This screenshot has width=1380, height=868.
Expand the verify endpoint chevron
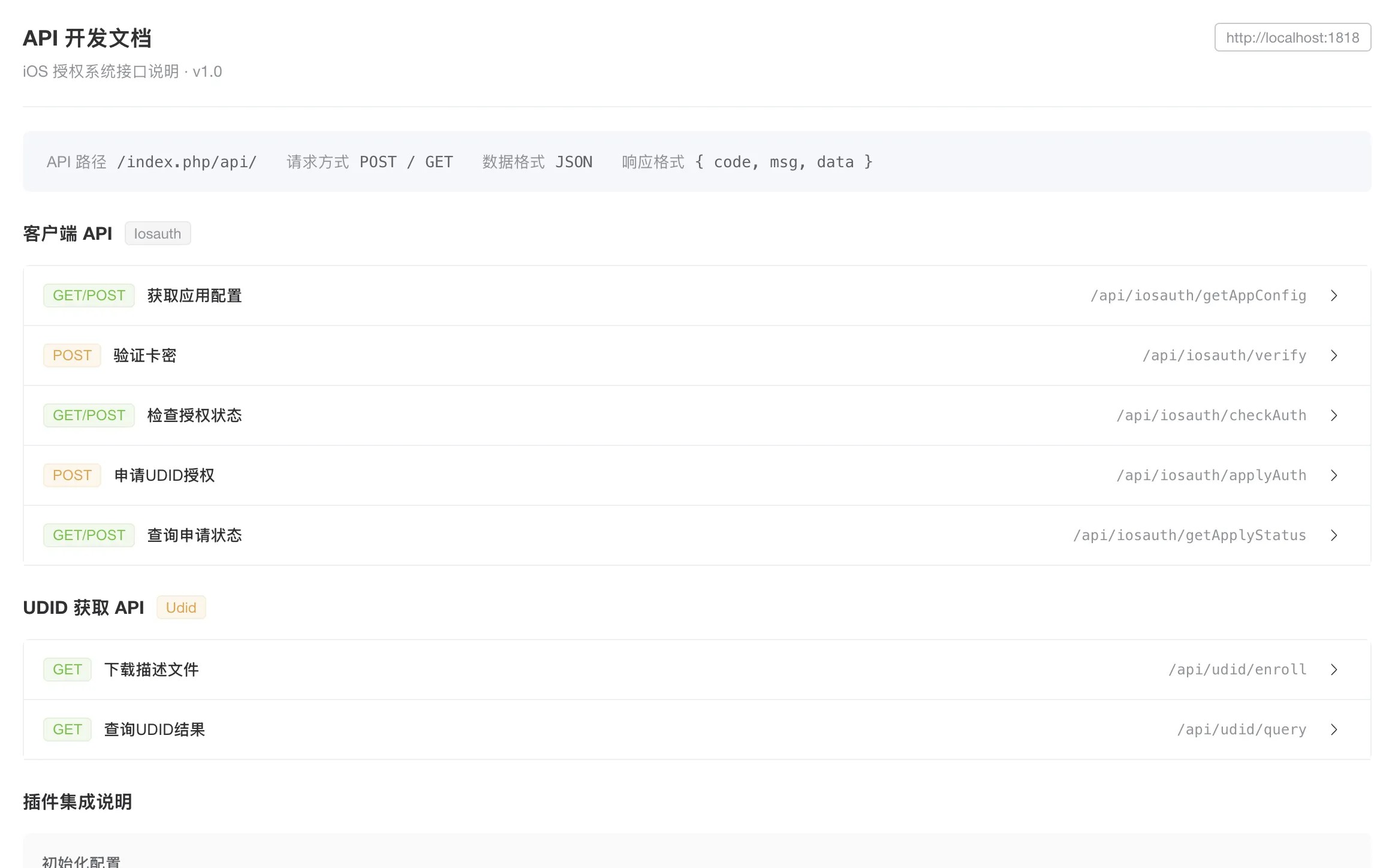click(x=1334, y=355)
